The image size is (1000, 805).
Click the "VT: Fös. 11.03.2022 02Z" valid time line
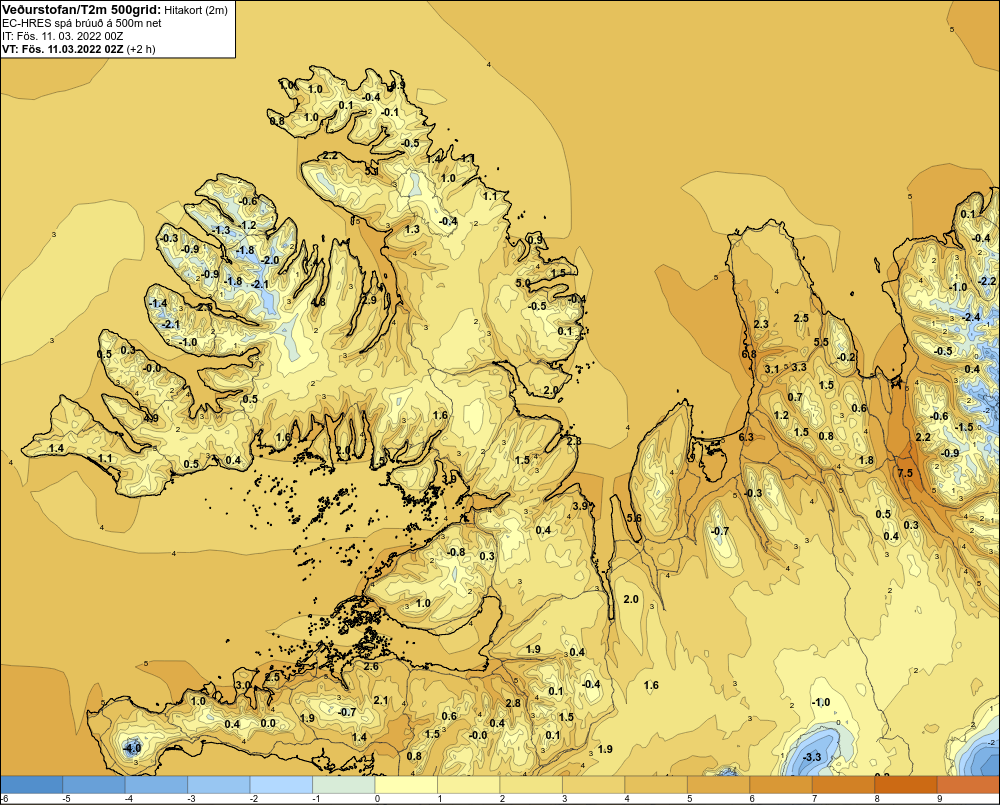point(62,49)
